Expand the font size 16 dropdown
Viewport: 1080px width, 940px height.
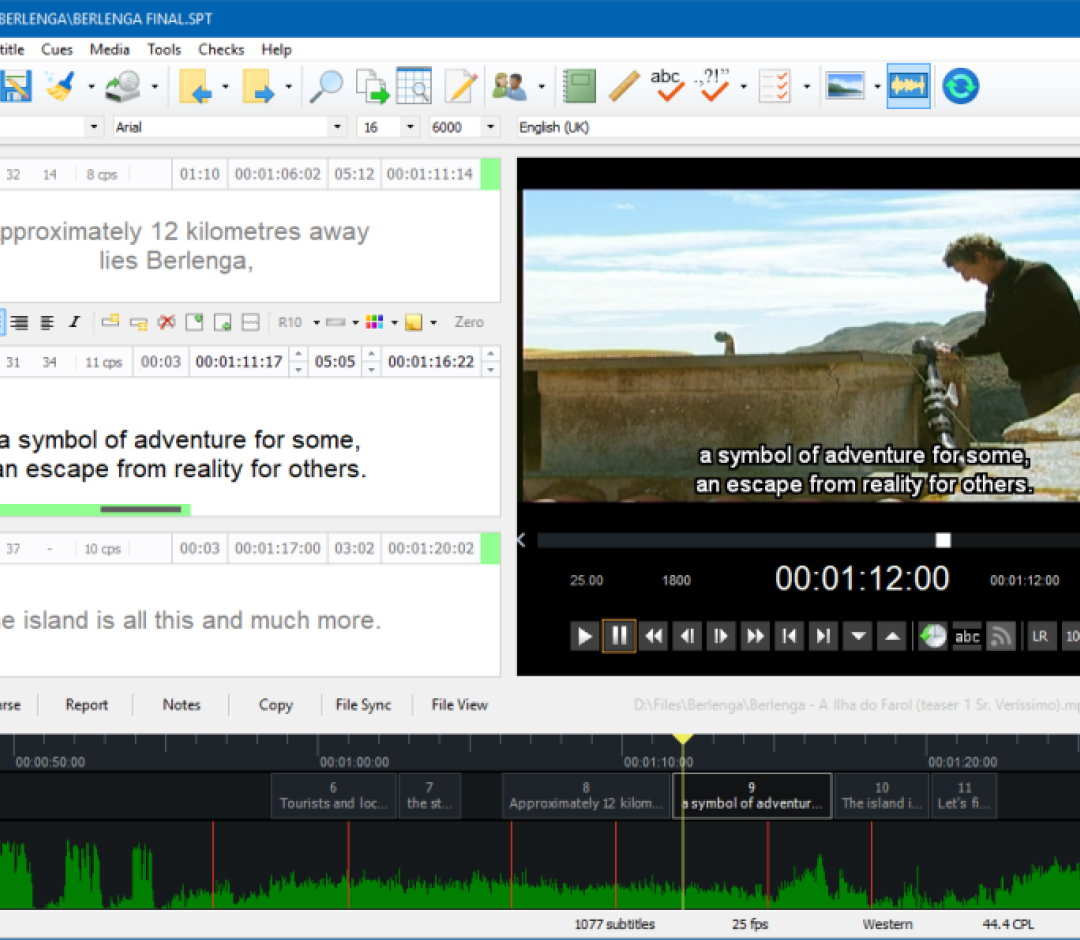(410, 127)
